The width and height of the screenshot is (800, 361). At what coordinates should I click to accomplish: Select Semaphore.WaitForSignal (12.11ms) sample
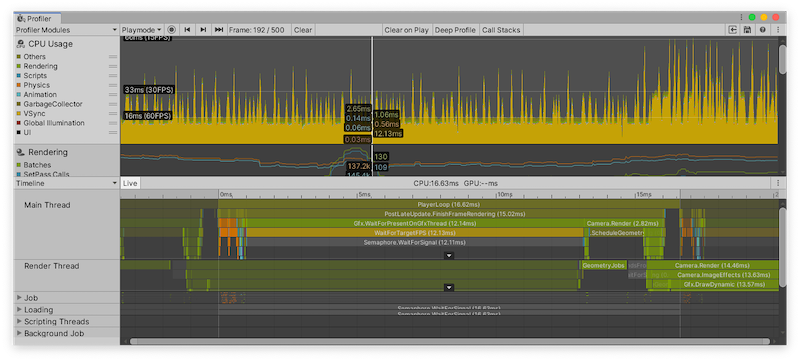click(x=415, y=242)
